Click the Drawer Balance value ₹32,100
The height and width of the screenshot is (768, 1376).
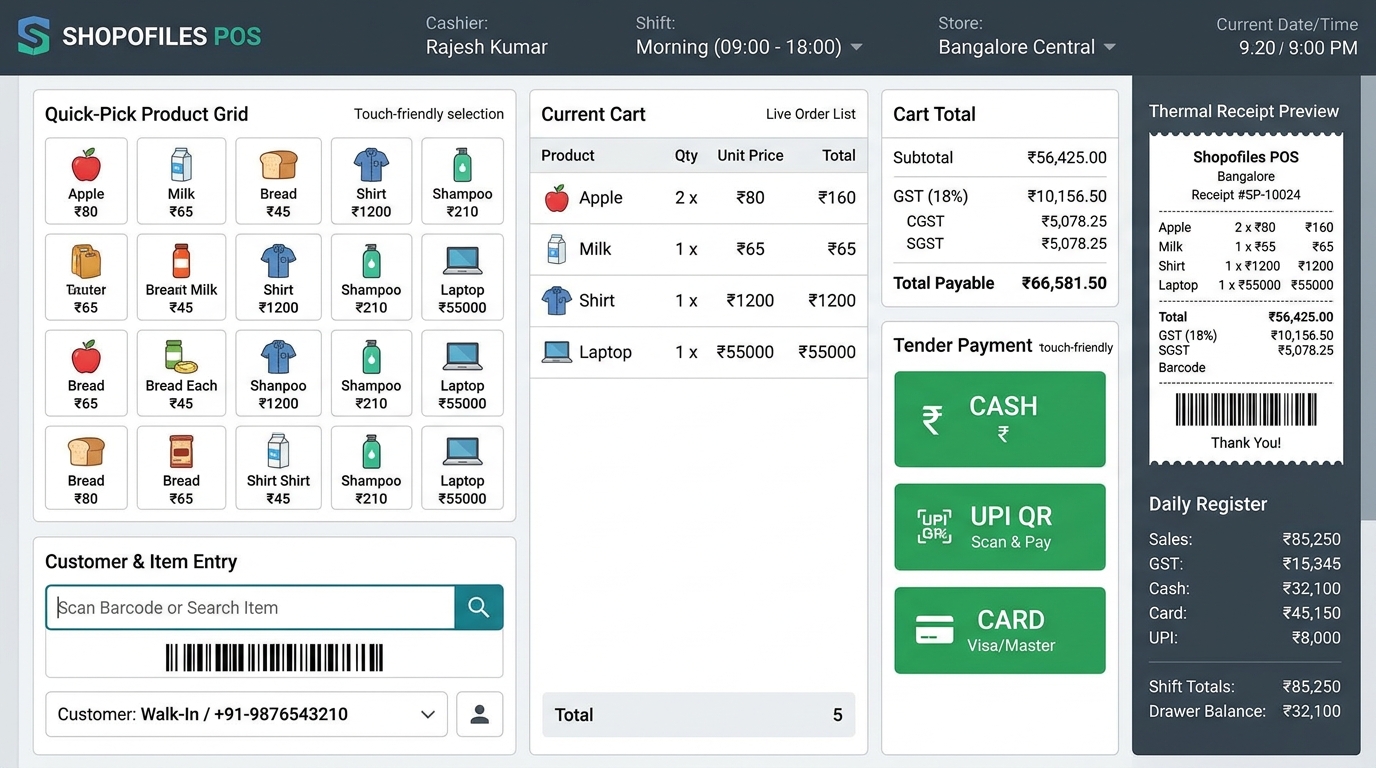1312,711
